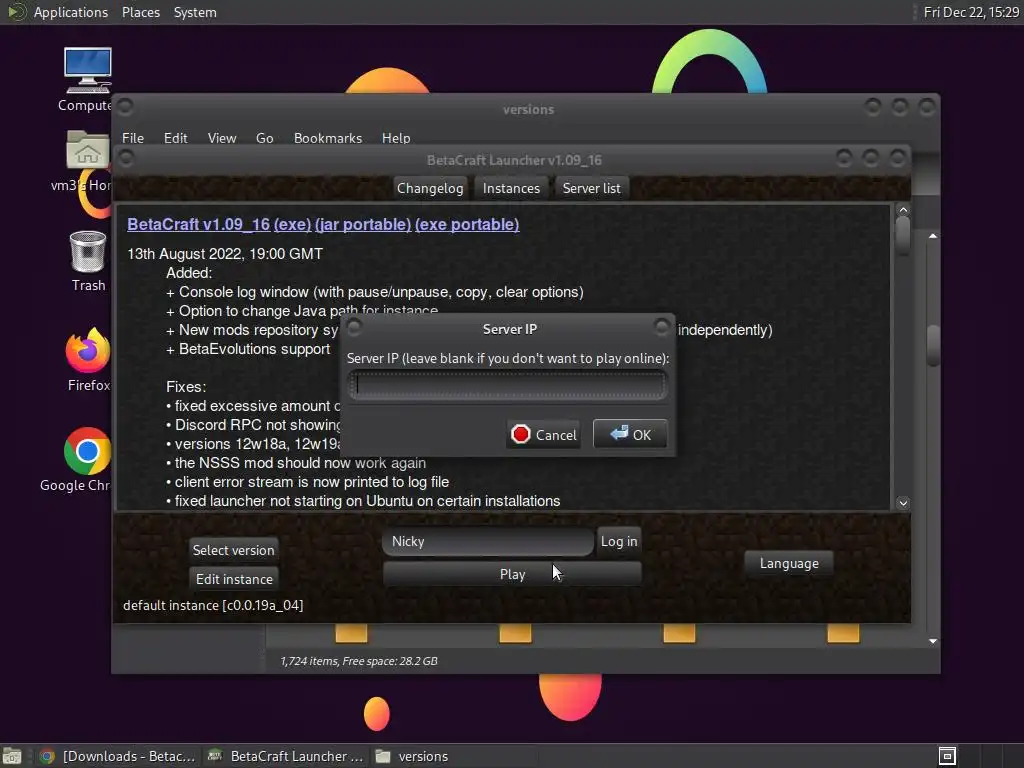Screen dimensions: 1024x768
Task: Click the Edit instance button
Action: coord(234,579)
